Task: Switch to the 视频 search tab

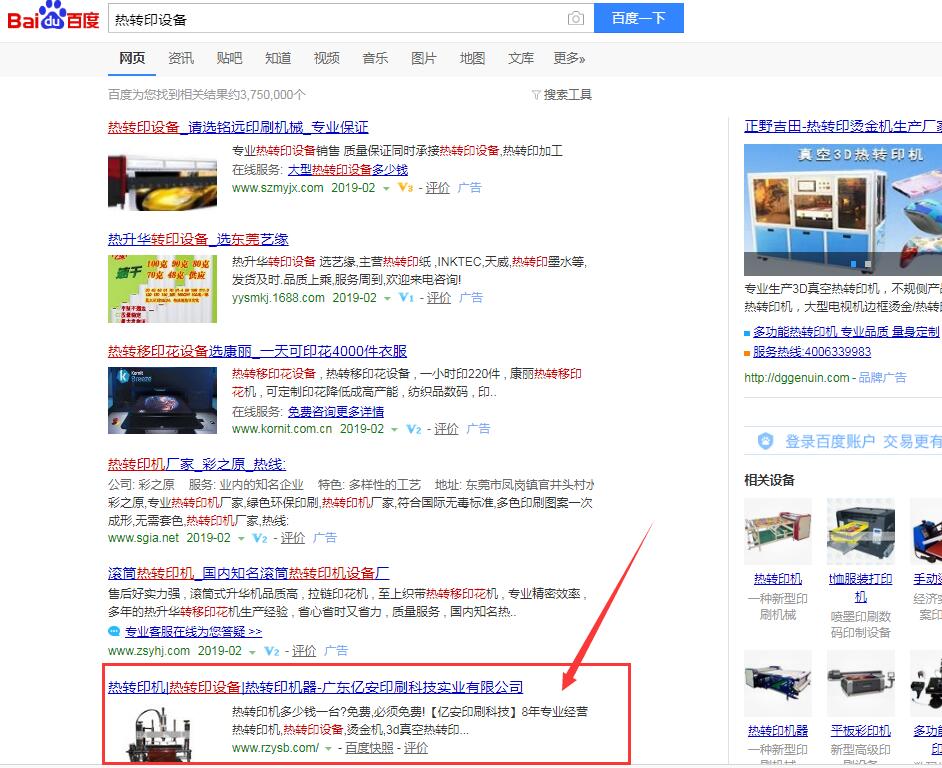Action: click(x=326, y=58)
